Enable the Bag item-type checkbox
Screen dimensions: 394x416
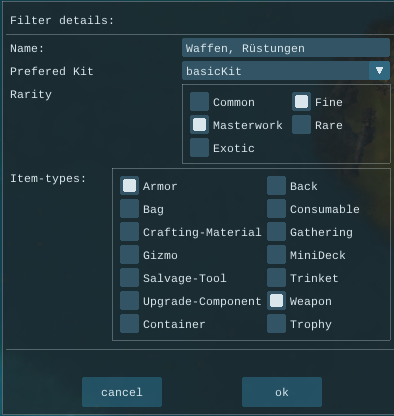(129, 209)
